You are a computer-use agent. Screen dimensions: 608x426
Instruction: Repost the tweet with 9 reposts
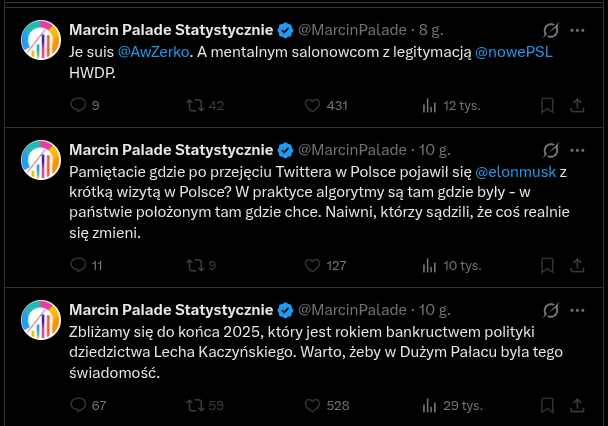tap(196, 265)
